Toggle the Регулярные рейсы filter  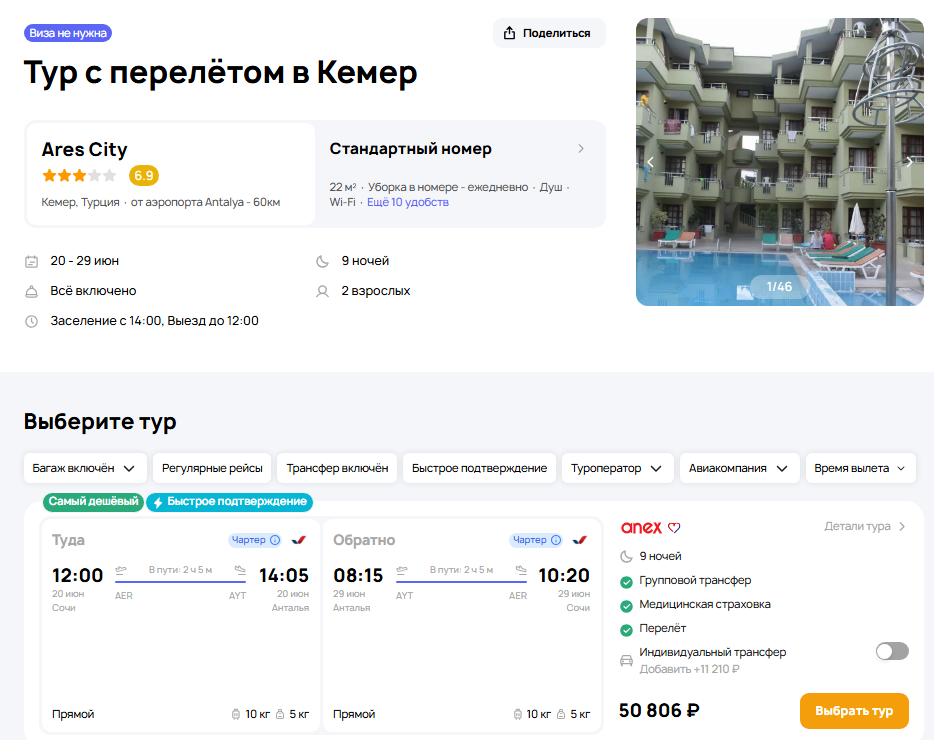pos(212,468)
